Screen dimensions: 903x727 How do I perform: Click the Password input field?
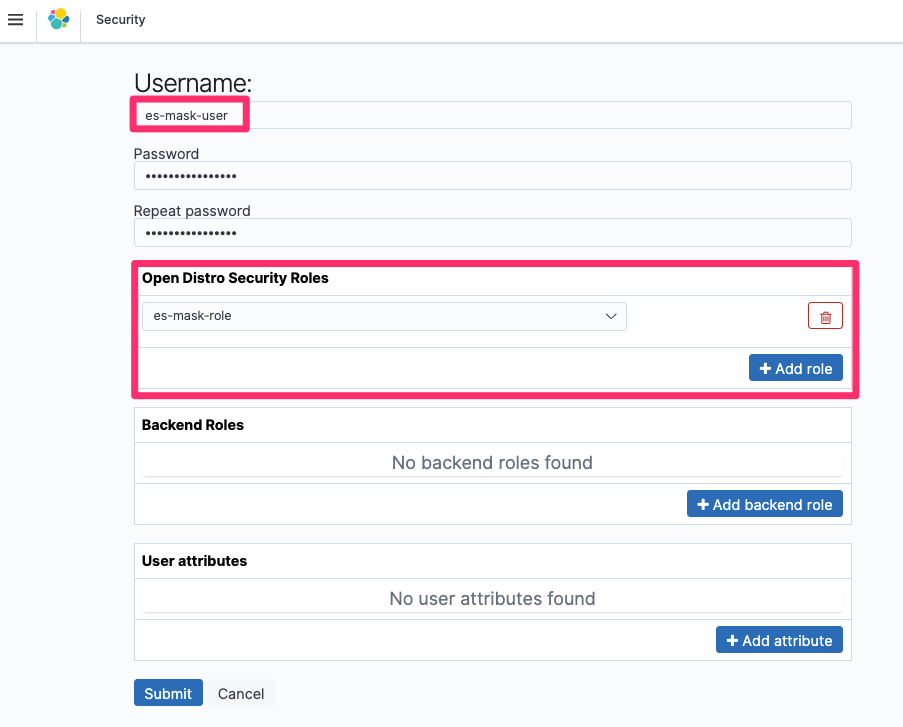click(x=492, y=175)
